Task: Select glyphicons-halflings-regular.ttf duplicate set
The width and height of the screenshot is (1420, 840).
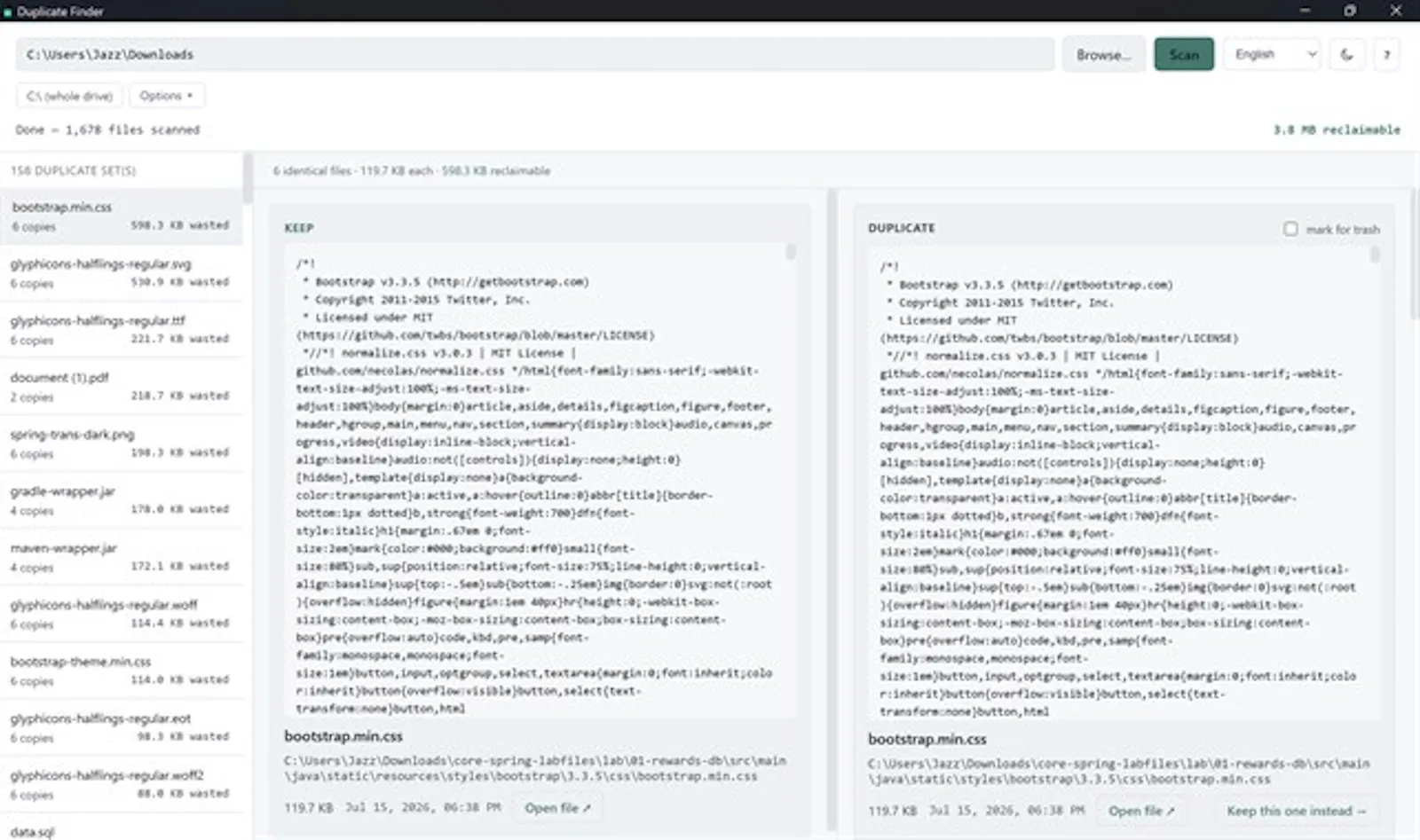Action: tap(121, 330)
